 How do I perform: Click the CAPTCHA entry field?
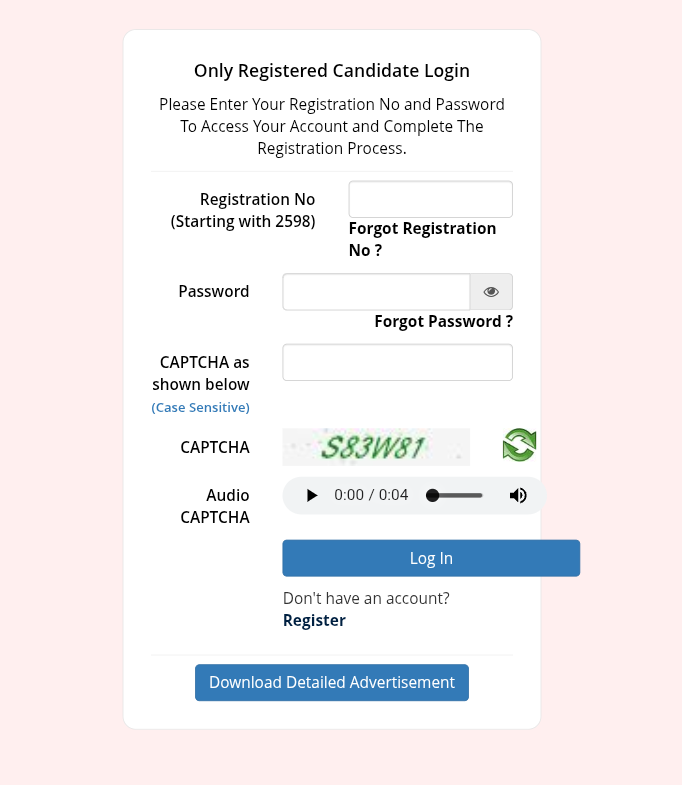pos(397,362)
